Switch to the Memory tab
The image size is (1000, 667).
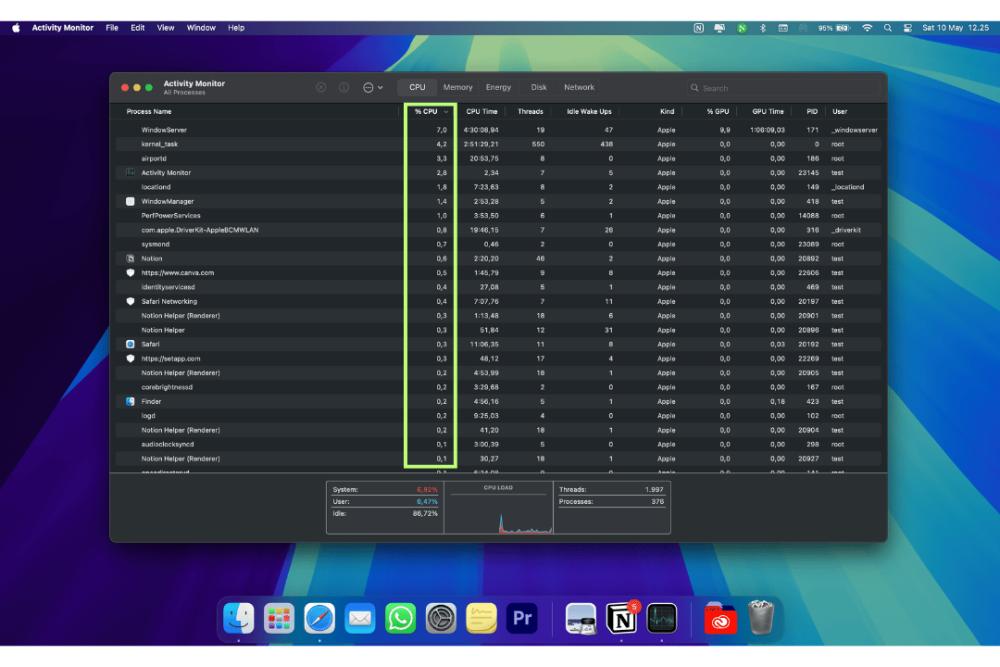(458, 87)
